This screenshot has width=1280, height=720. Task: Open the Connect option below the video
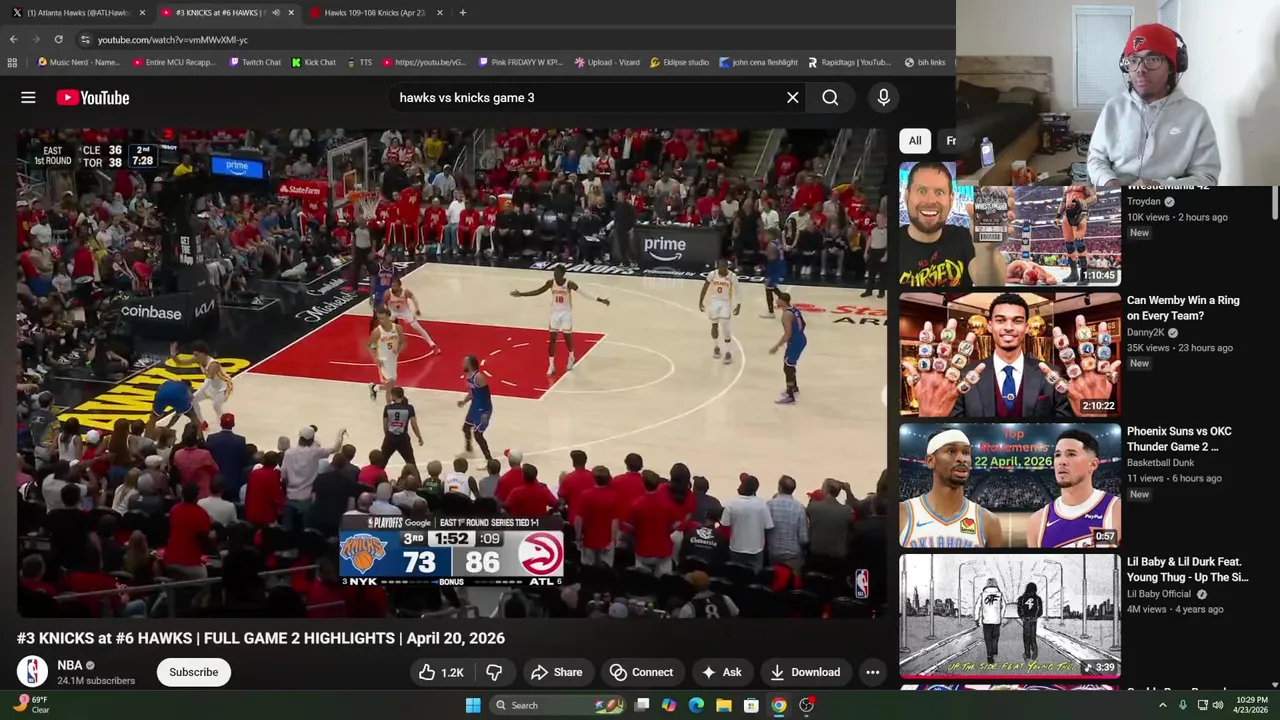pos(641,672)
